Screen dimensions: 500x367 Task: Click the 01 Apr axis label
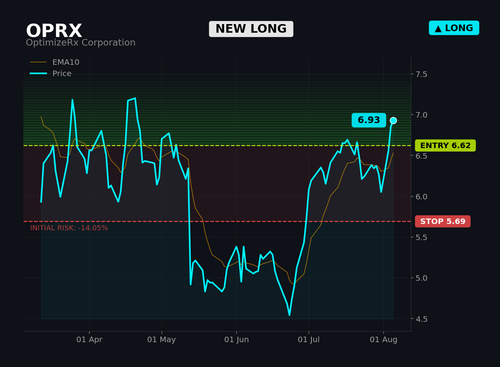coord(89,340)
